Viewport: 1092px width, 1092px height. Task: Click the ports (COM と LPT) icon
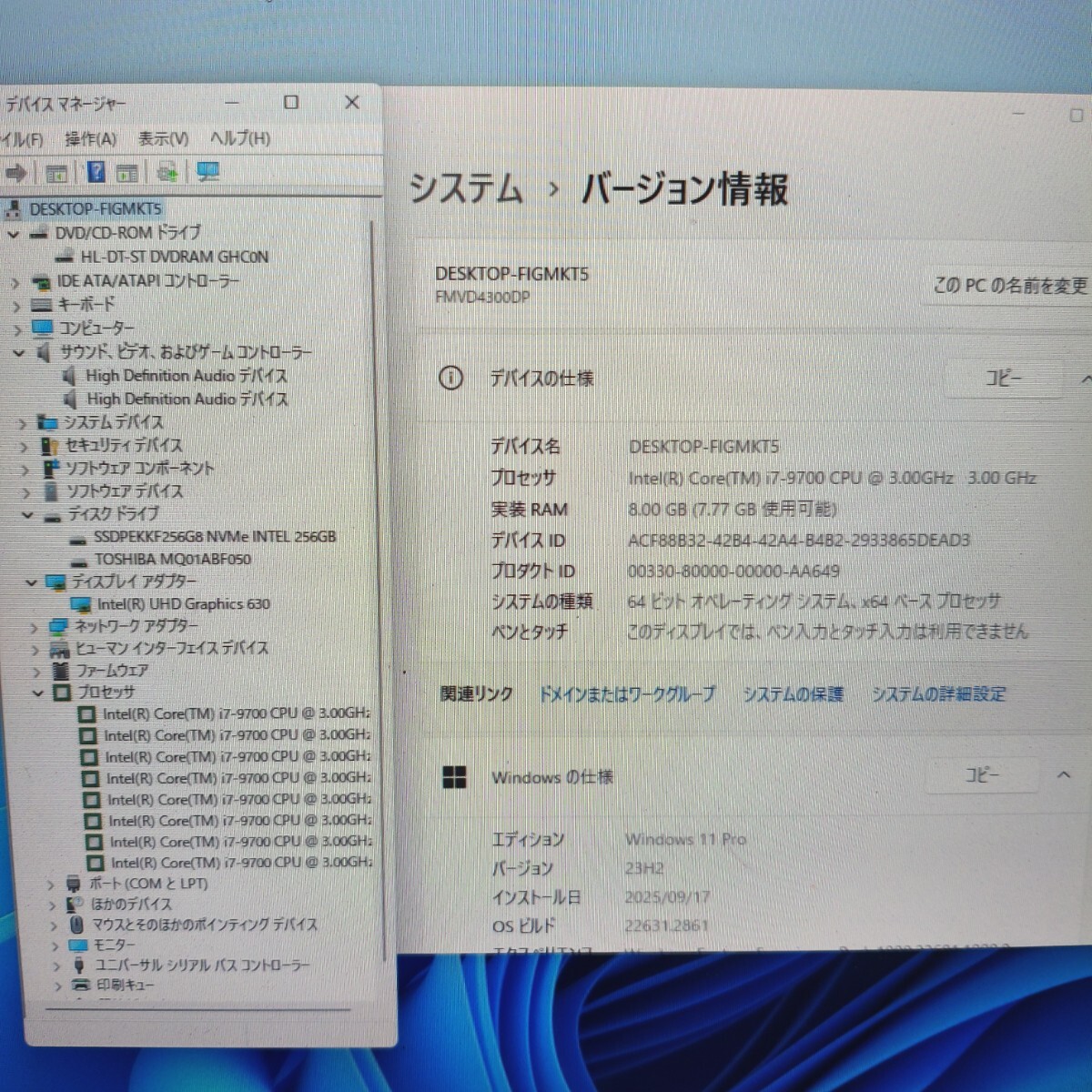74,884
